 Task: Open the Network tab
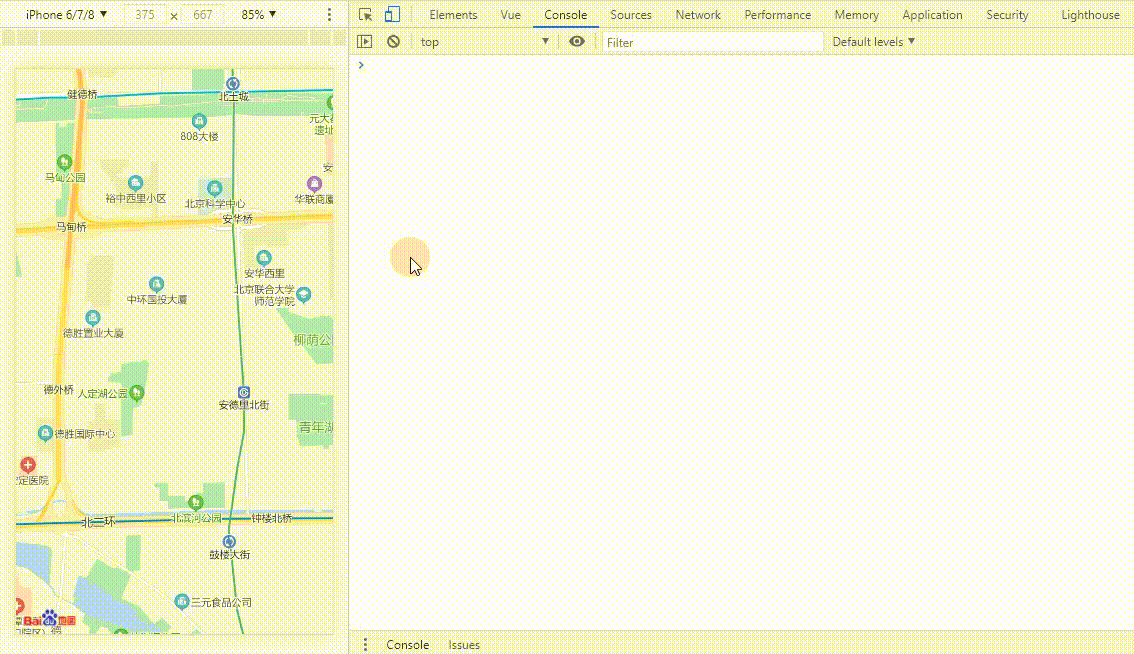tap(698, 14)
